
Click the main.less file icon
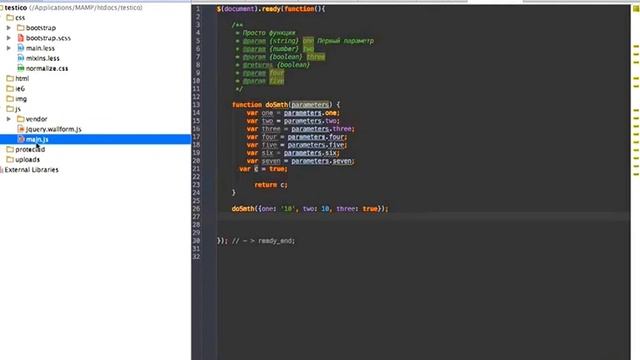coord(21,48)
